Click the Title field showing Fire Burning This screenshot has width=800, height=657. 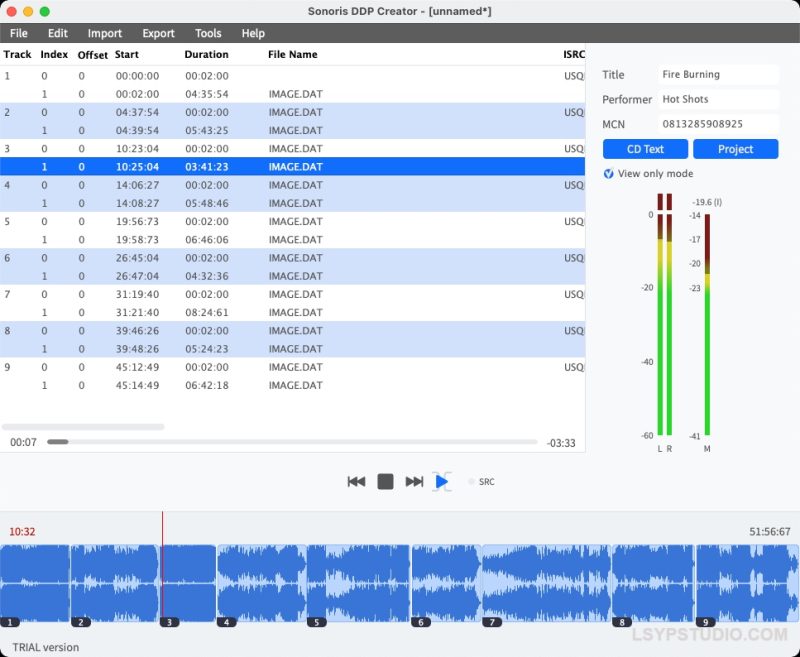click(718, 74)
